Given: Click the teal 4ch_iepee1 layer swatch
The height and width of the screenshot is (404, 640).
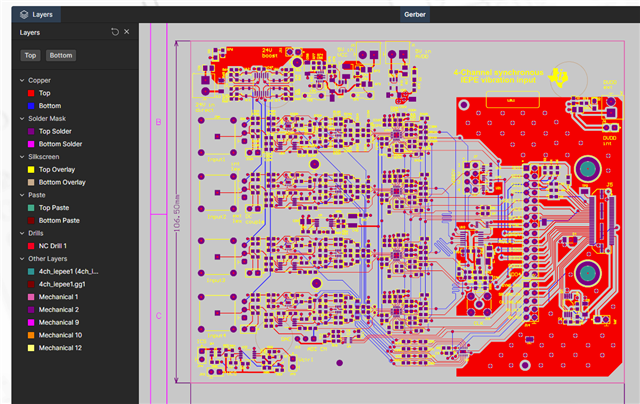Looking at the screenshot, I should click(x=31, y=271).
